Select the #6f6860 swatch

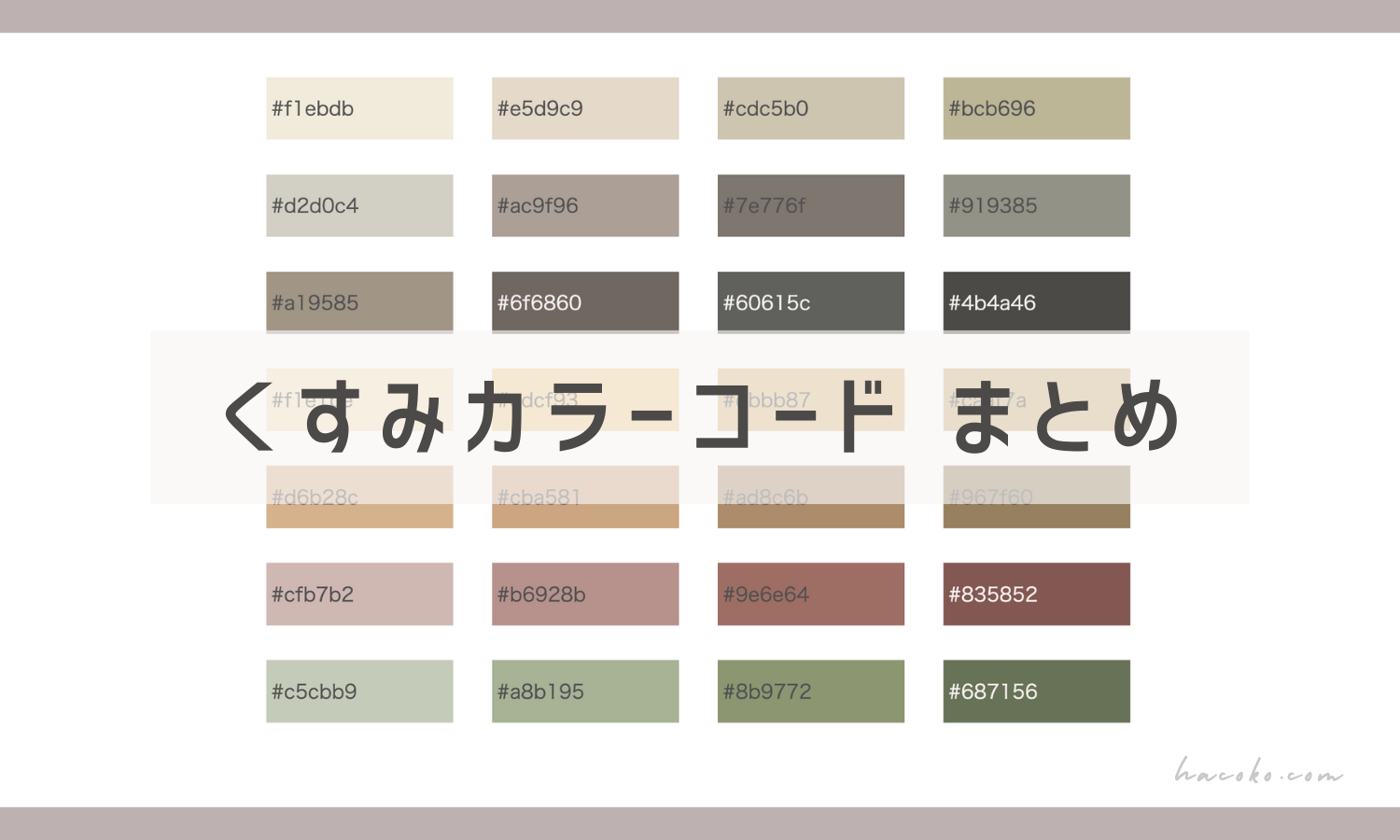click(585, 302)
